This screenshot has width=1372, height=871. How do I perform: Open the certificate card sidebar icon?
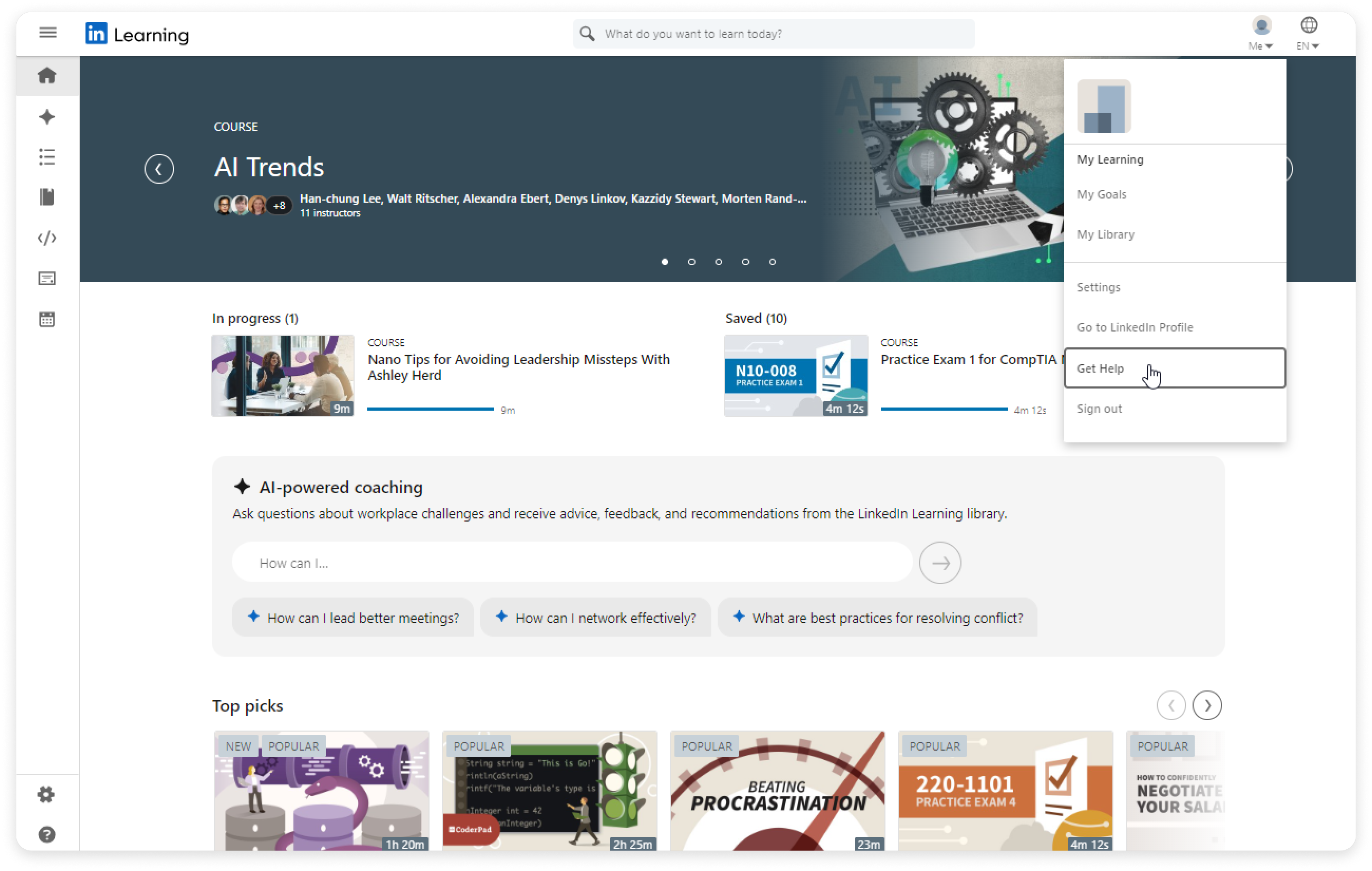[47, 278]
